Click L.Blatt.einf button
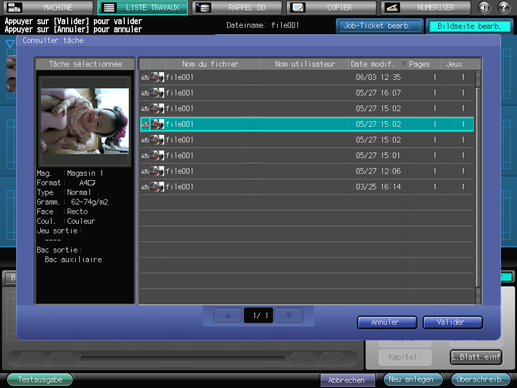This screenshot has height=388, width=517. (x=476, y=357)
